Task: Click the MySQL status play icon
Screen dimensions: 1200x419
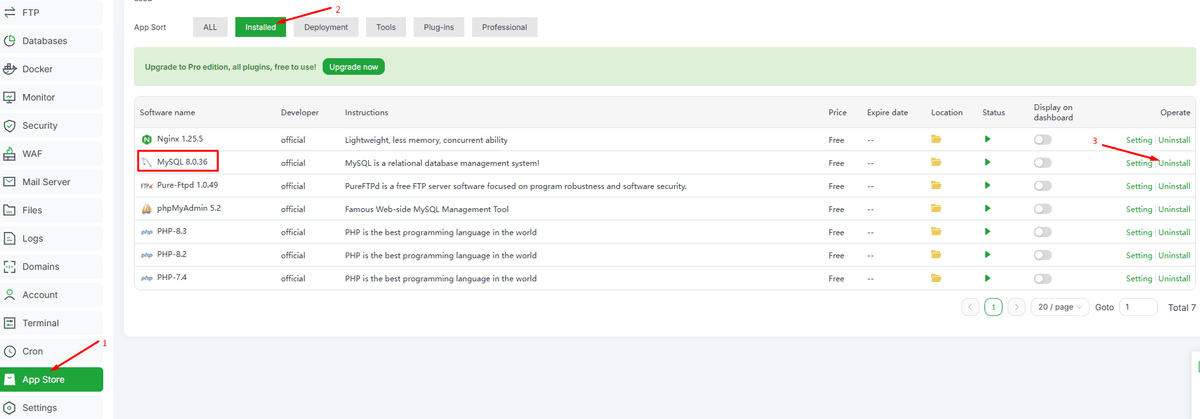Action: (x=987, y=163)
